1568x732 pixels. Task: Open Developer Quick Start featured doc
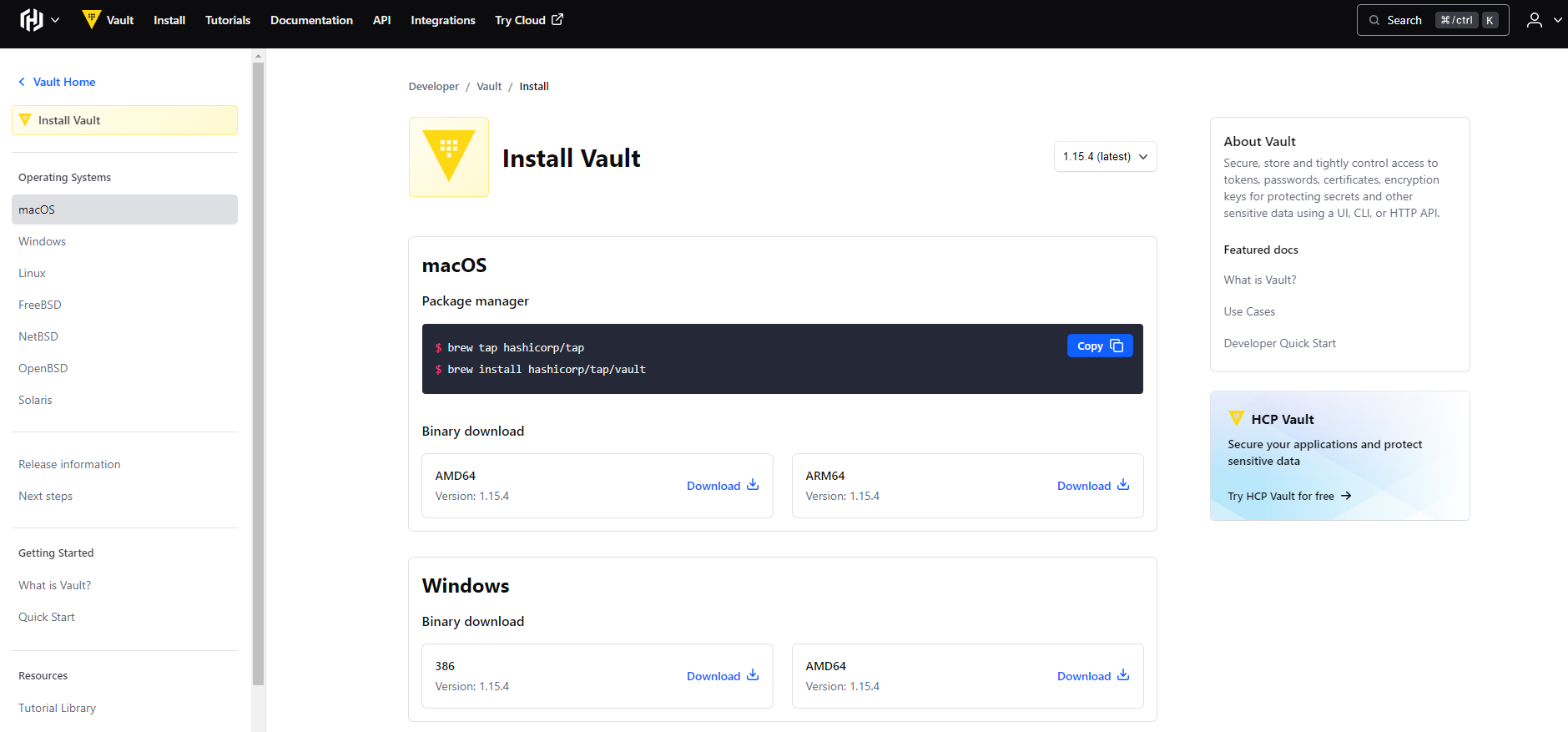pyautogui.click(x=1279, y=343)
